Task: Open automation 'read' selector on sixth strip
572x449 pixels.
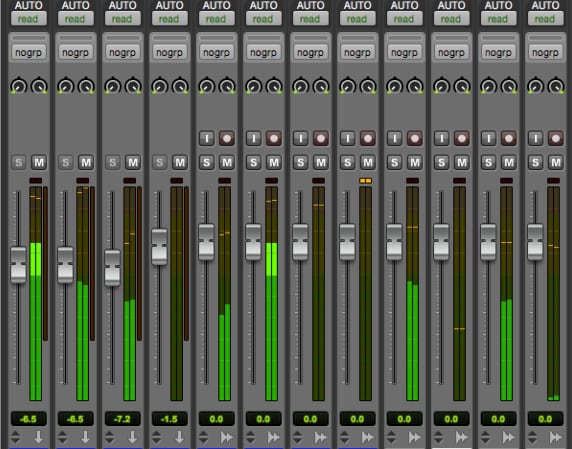Action: pyautogui.click(x=263, y=19)
